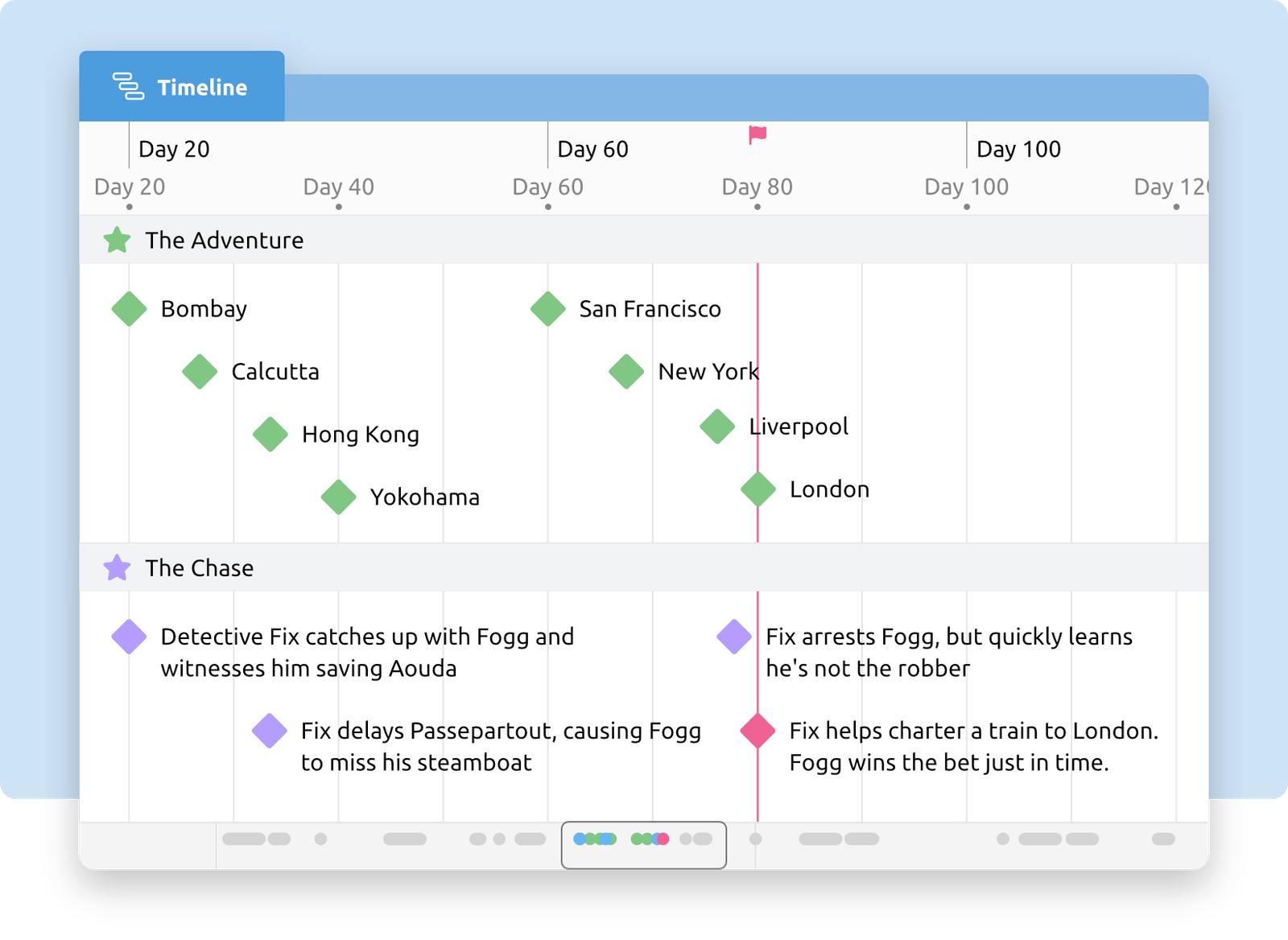Click the Day 20 range heading
The image size is (1288, 940).
pos(173,149)
